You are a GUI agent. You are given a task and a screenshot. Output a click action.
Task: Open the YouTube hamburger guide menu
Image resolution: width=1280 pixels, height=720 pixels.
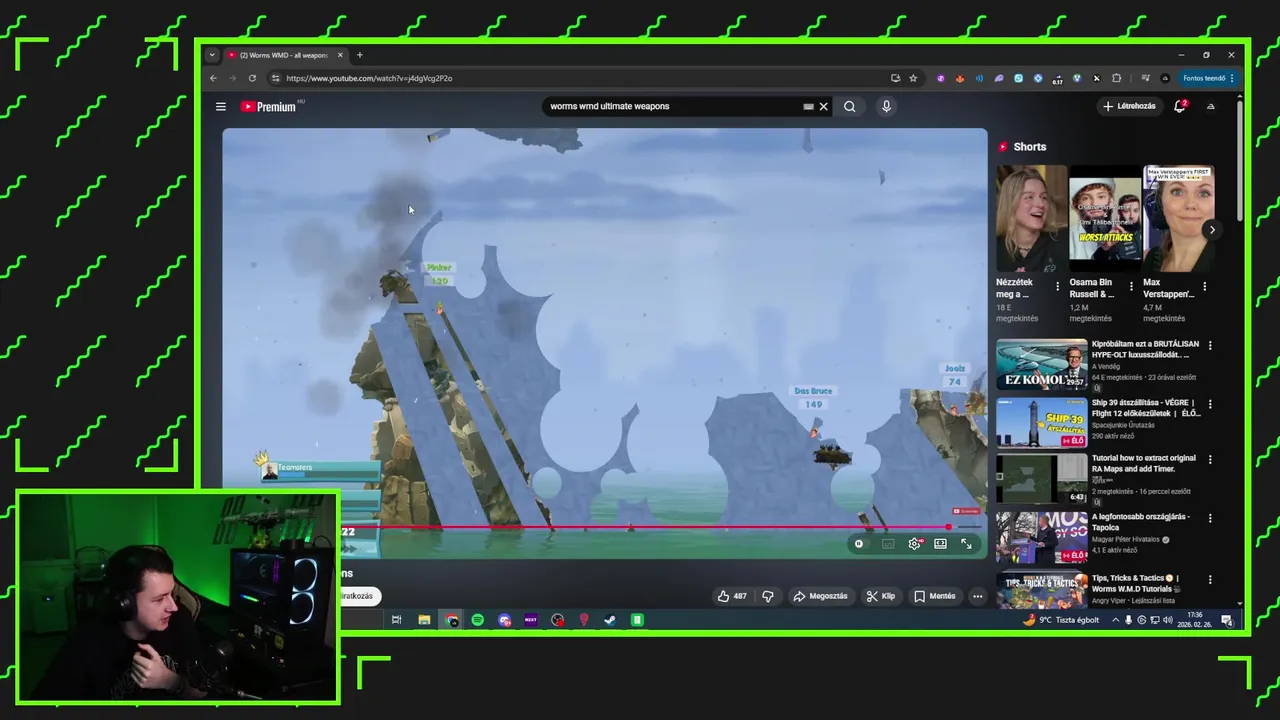[x=221, y=106]
